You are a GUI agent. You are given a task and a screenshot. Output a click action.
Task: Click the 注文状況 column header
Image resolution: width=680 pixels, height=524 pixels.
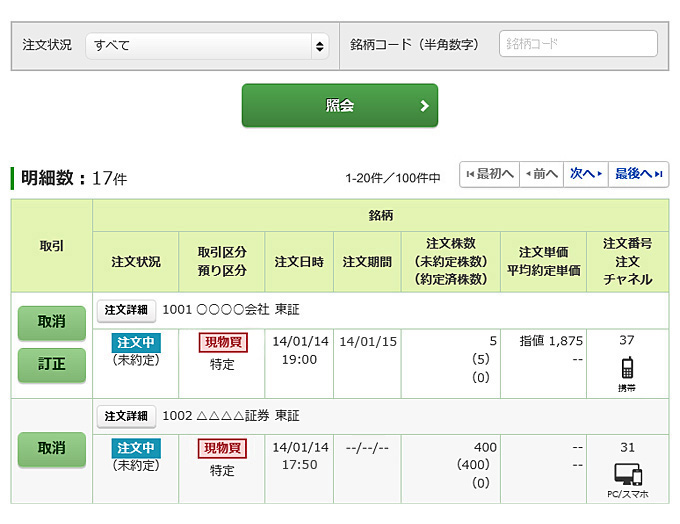(x=136, y=262)
